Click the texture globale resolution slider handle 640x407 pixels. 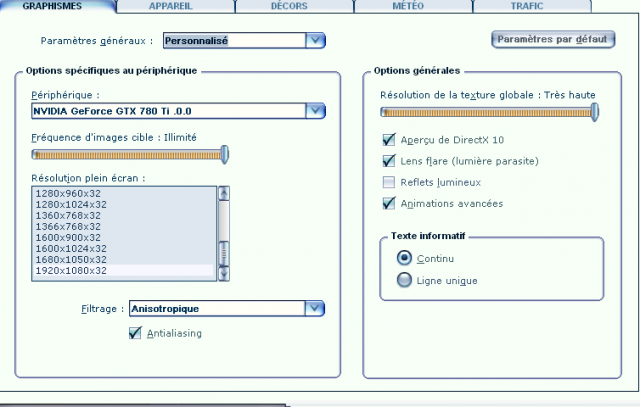pyautogui.click(x=595, y=112)
